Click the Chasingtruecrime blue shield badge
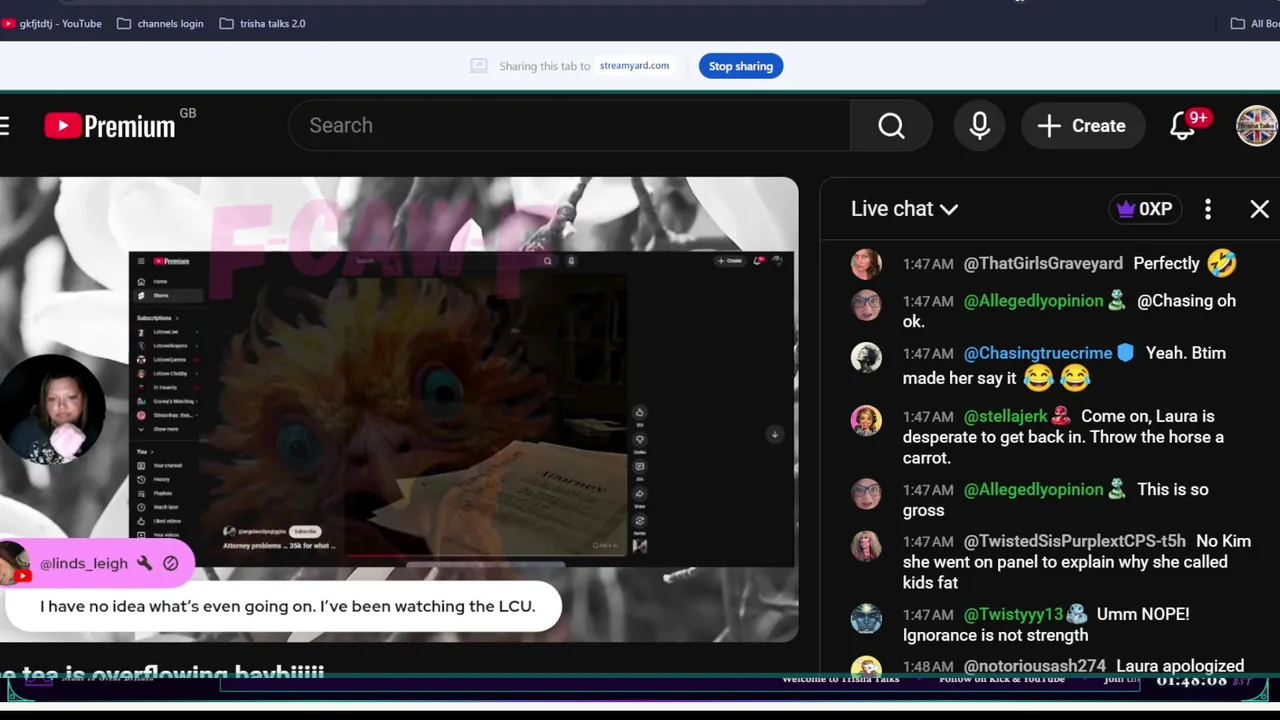Viewport: 1280px width, 720px height. [1125, 353]
